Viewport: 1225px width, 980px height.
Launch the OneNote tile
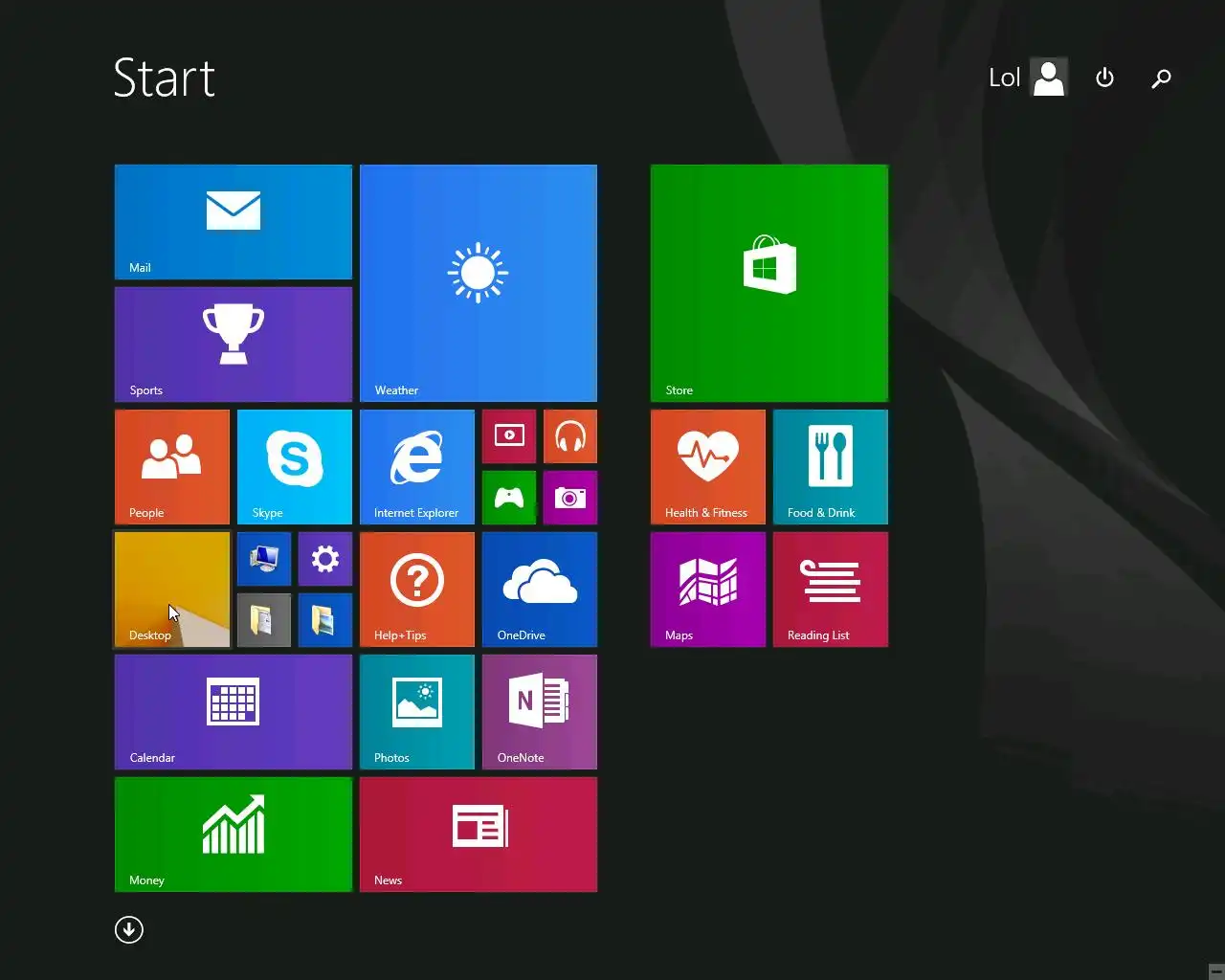540,712
